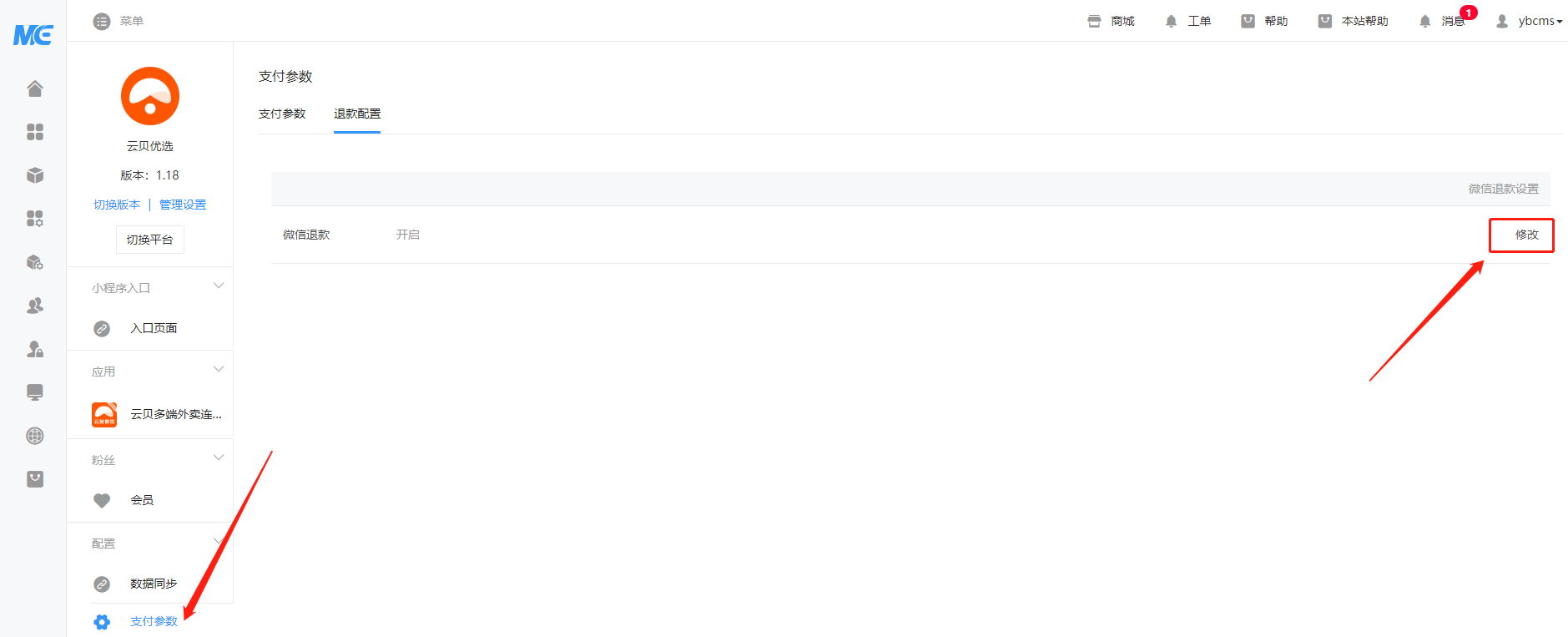This screenshot has height=637, width=1568.
Task: Click the 云贝优选 orange avatar logo
Action: [x=150, y=96]
